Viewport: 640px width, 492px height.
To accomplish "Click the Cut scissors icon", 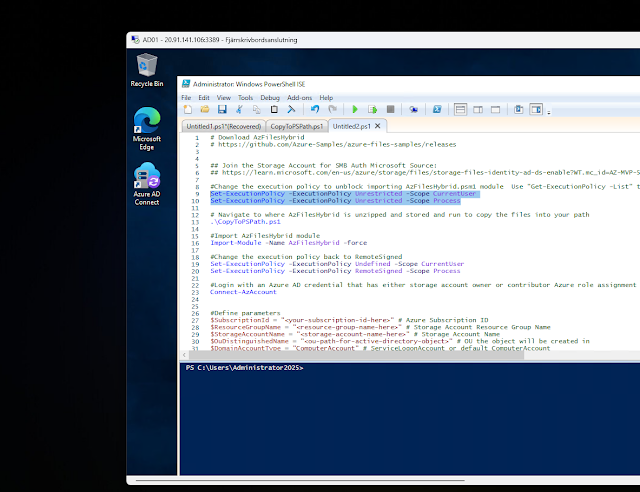I will tap(240, 109).
